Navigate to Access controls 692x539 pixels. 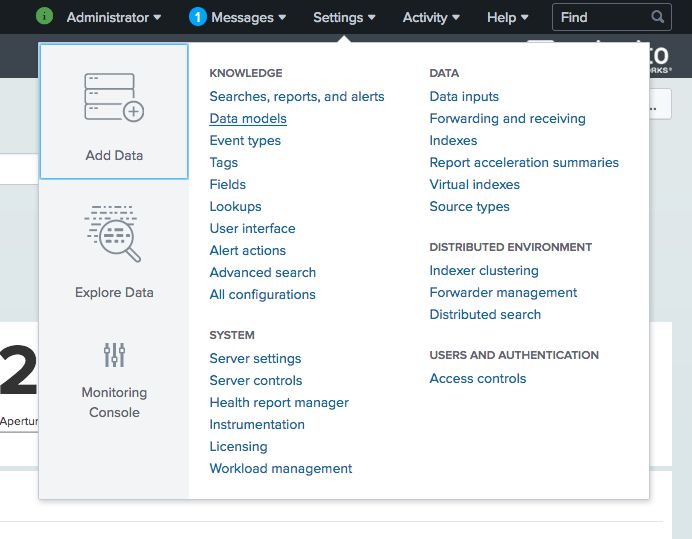pyautogui.click(x=477, y=379)
